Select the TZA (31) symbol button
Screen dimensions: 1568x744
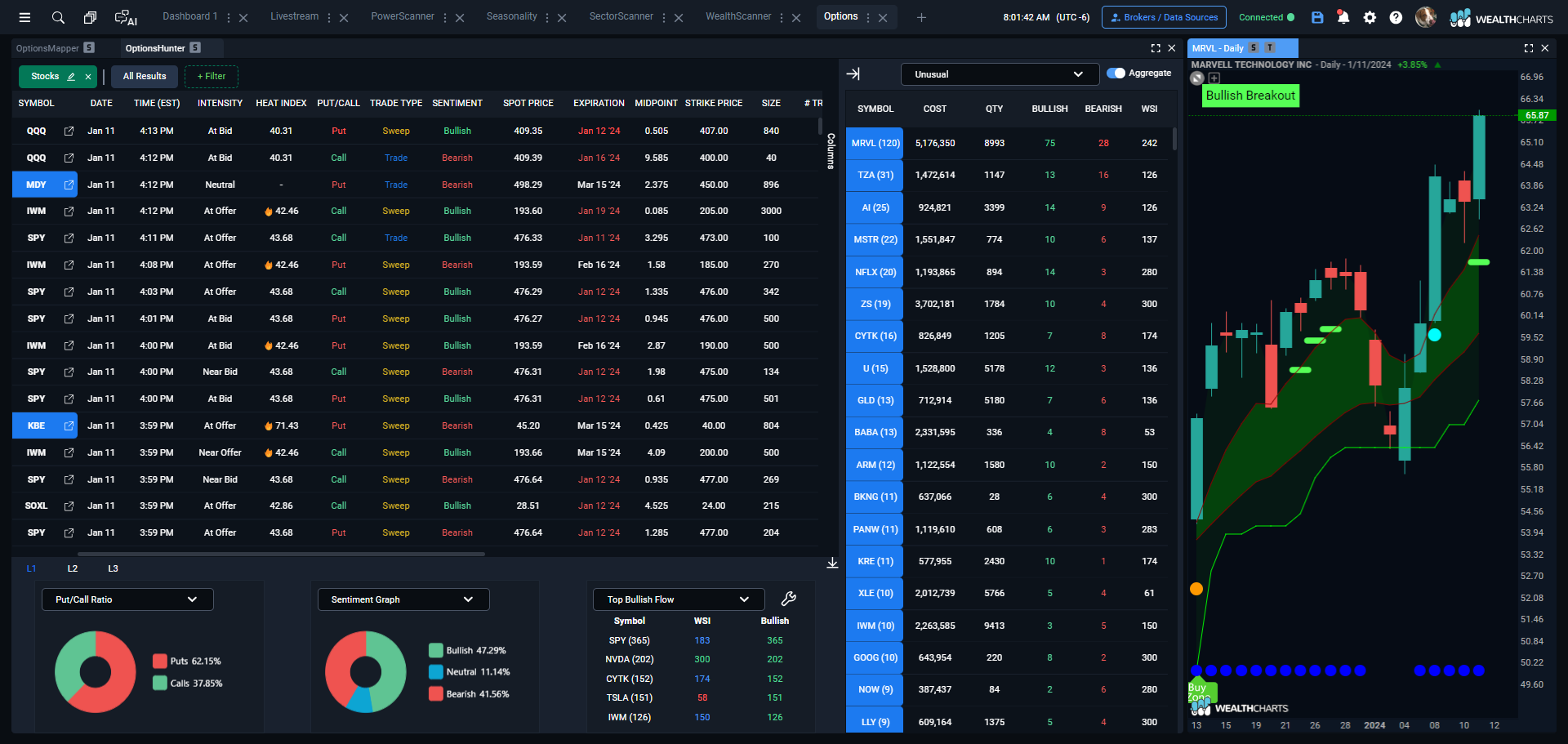click(875, 175)
